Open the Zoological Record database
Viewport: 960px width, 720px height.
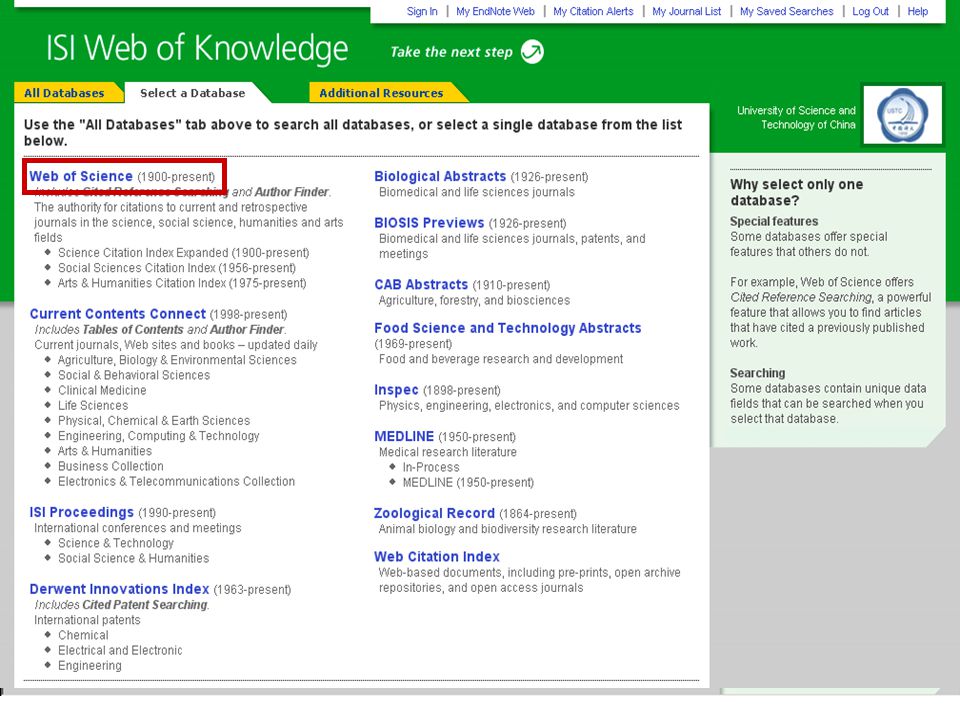click(434, 513)
